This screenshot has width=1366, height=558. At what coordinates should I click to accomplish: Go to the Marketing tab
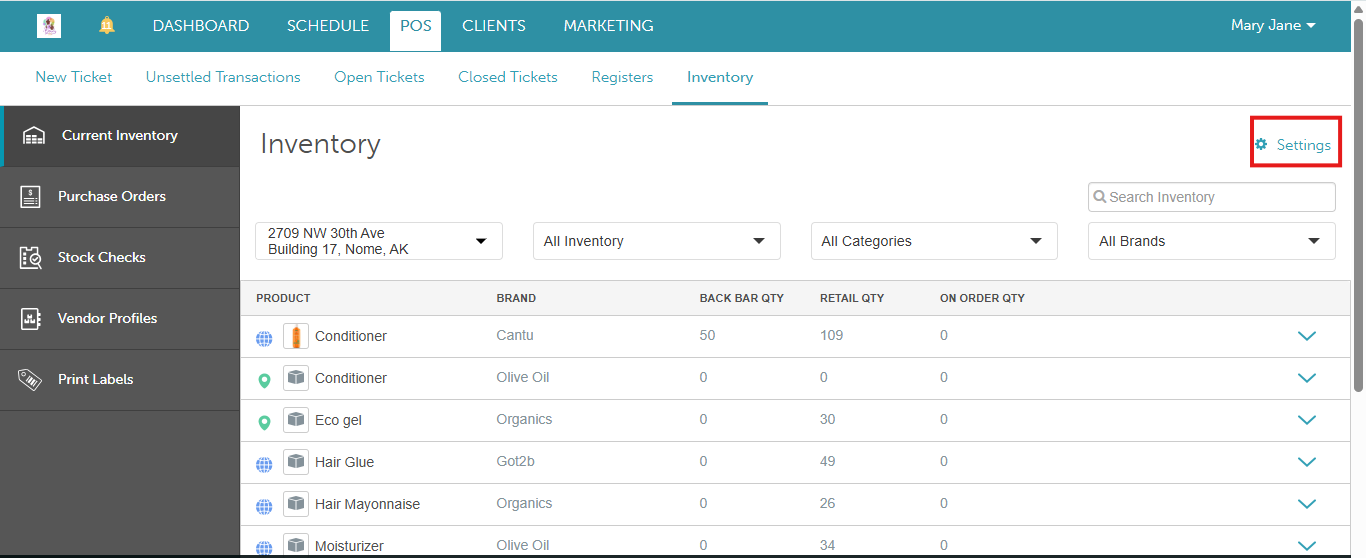pos(608,26)
